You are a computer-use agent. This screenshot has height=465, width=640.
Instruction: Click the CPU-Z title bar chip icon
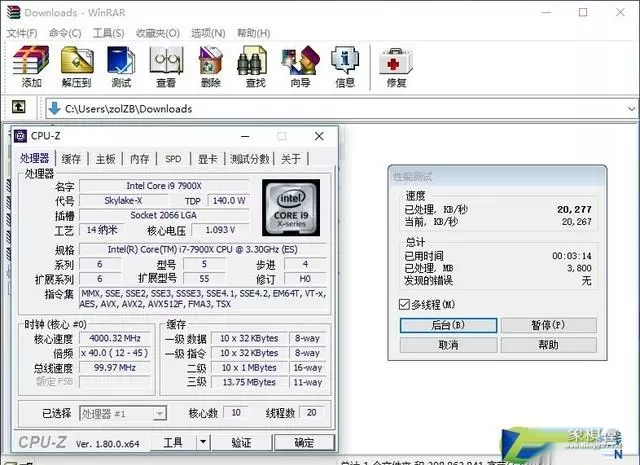coord(20,136)
